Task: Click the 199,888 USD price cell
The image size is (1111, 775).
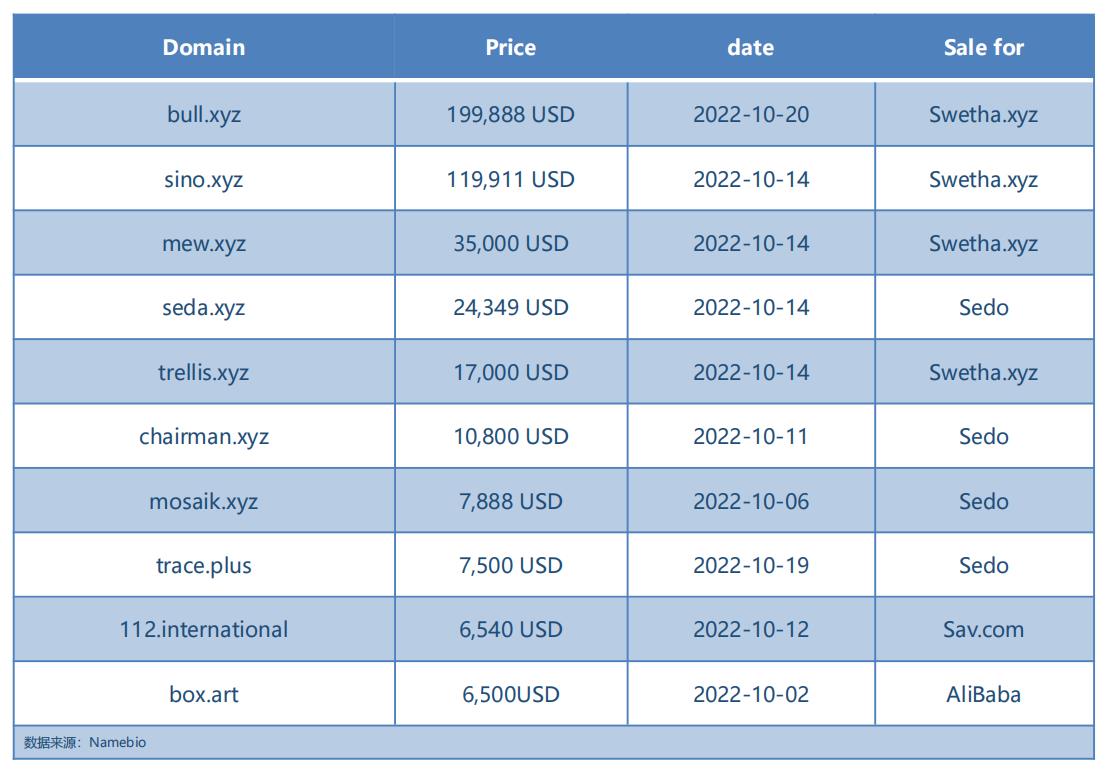Action: [x=511, y=114]
